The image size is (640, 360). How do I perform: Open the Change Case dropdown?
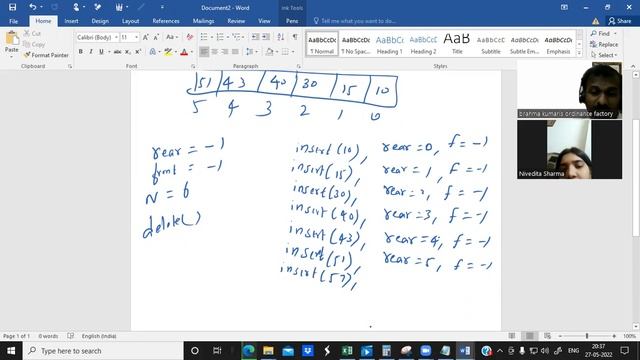click(172, 37)
